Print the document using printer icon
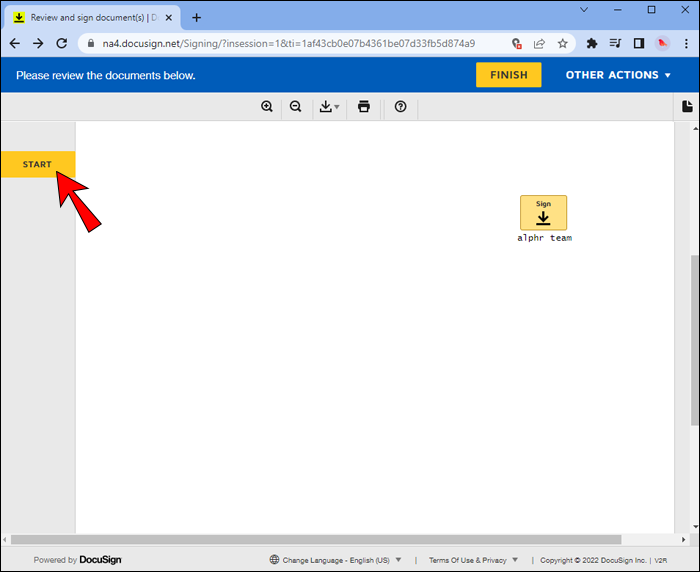 [x=364, y=107]
